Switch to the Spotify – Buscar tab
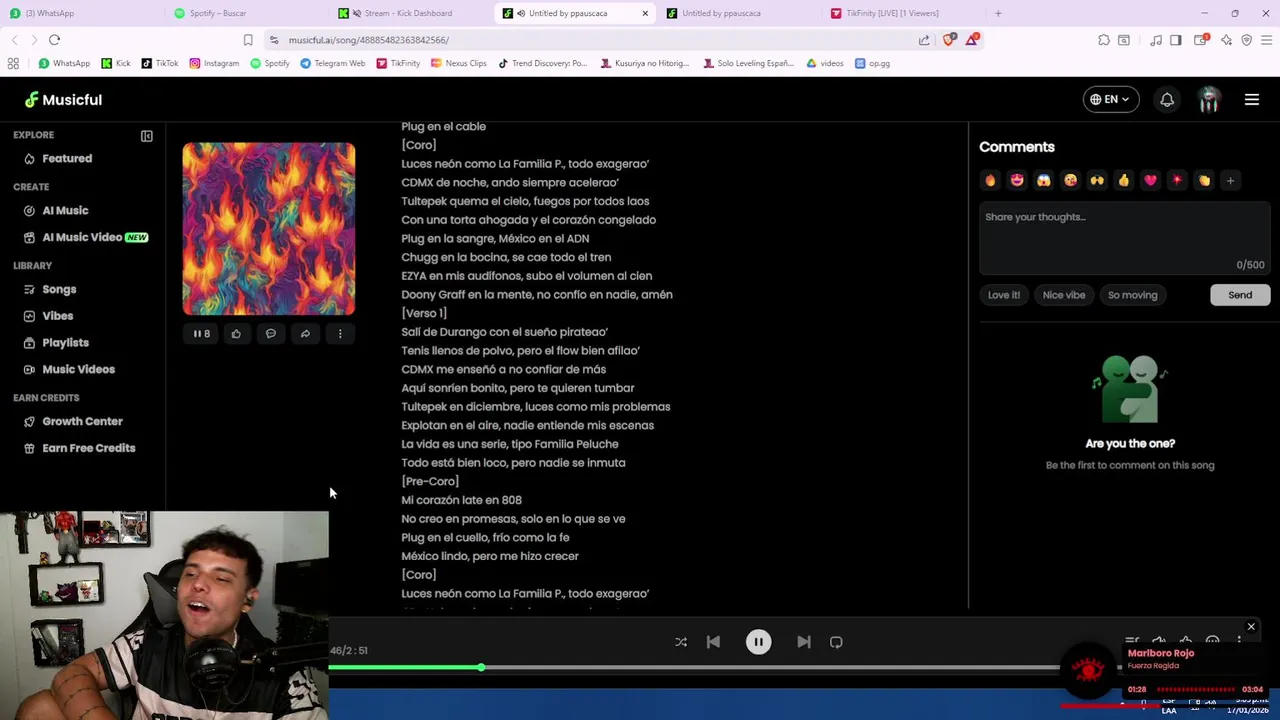 246,13
